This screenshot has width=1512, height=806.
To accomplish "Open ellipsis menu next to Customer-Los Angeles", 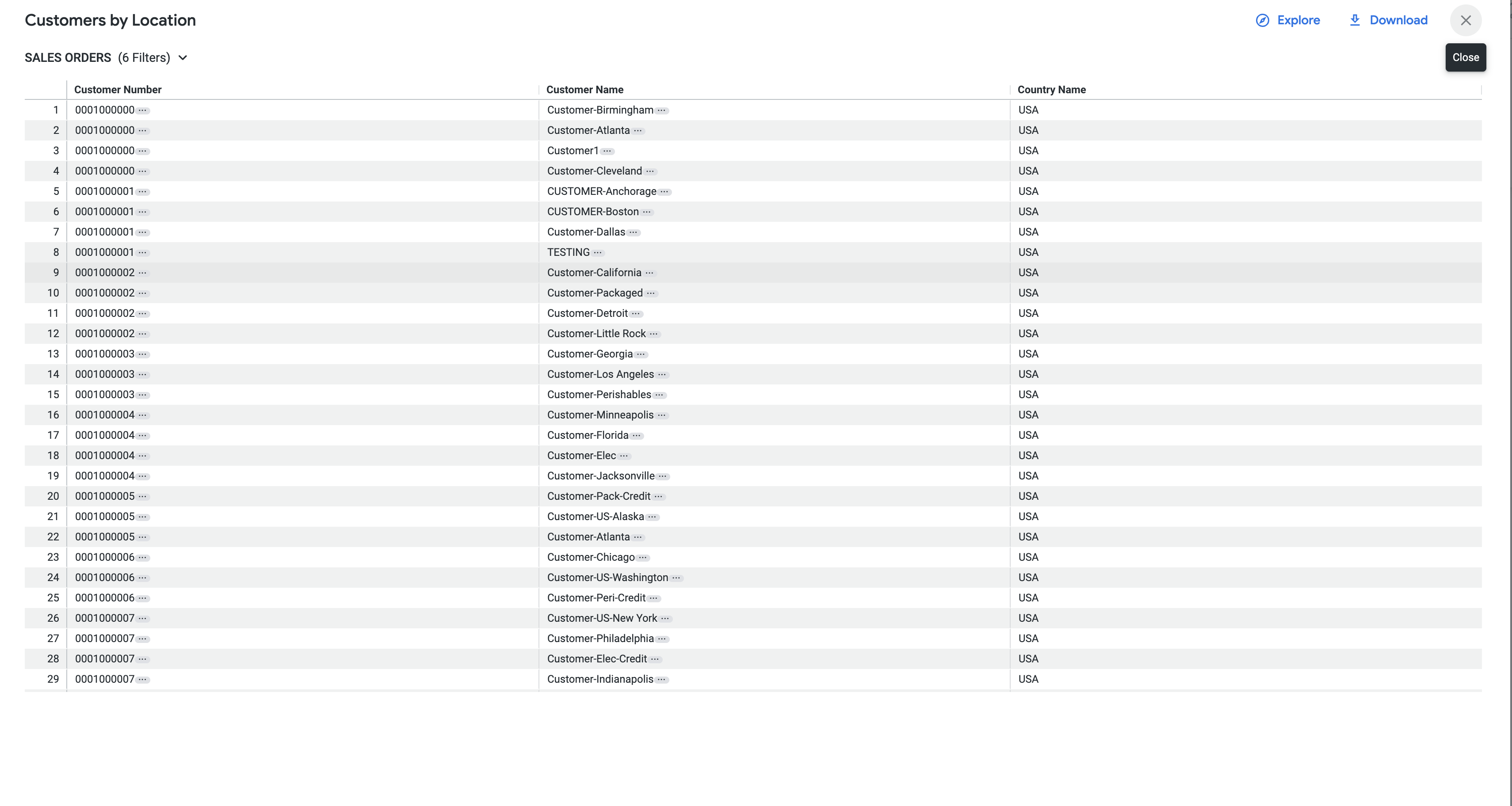I will (662, 375).
